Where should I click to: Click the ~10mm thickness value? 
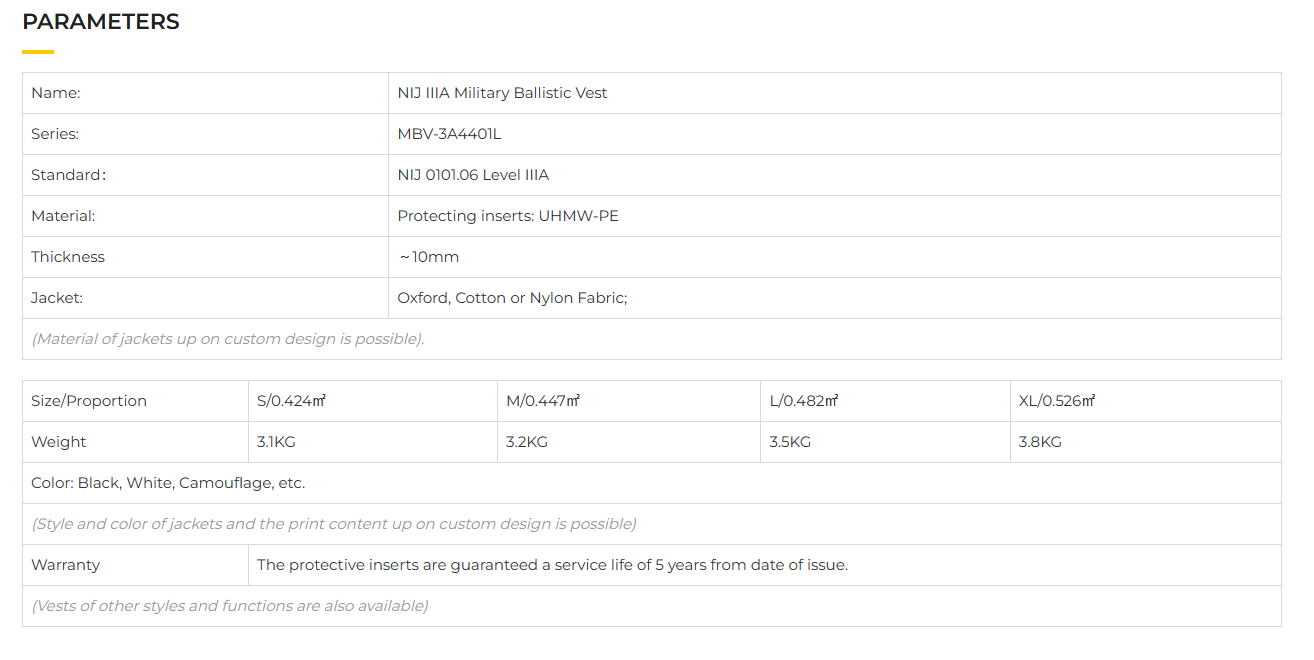pos(429,257)
